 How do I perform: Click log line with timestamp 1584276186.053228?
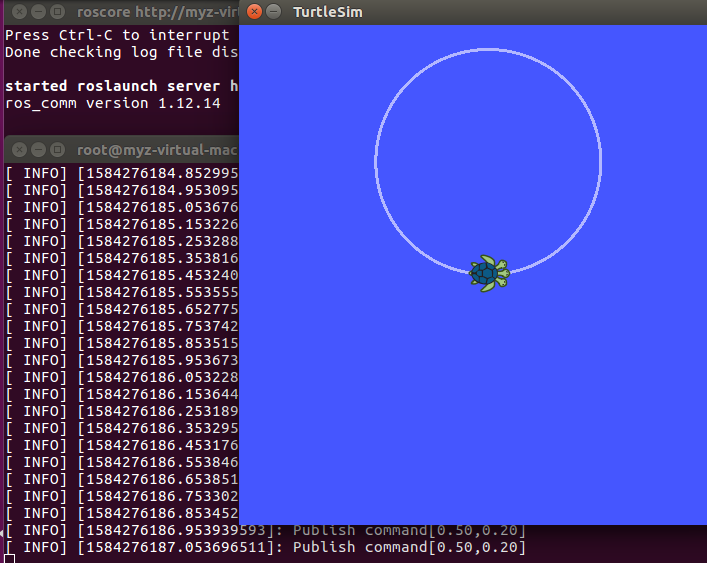(x=122, y=377)
